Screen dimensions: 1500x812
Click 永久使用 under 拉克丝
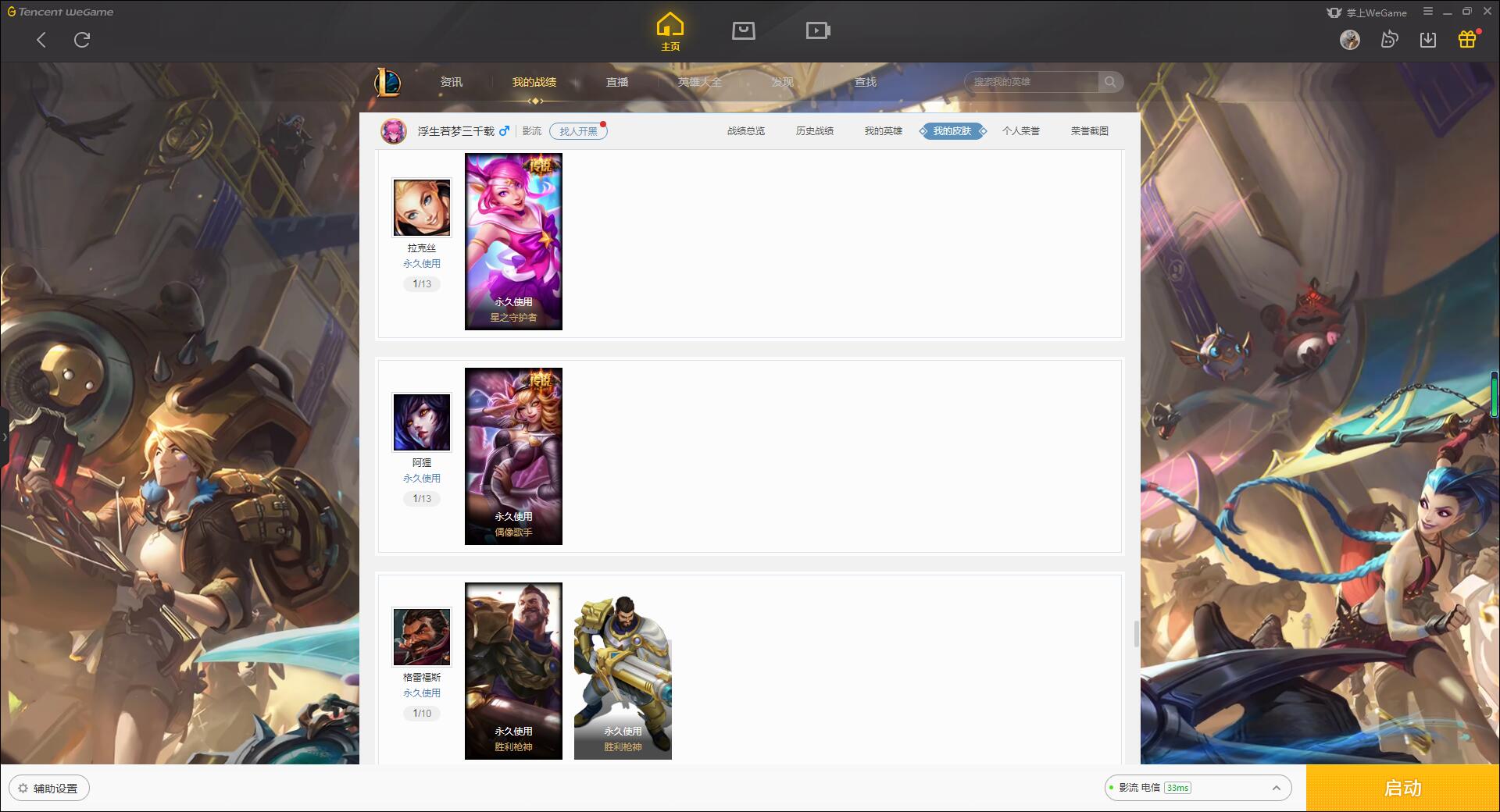422,264
